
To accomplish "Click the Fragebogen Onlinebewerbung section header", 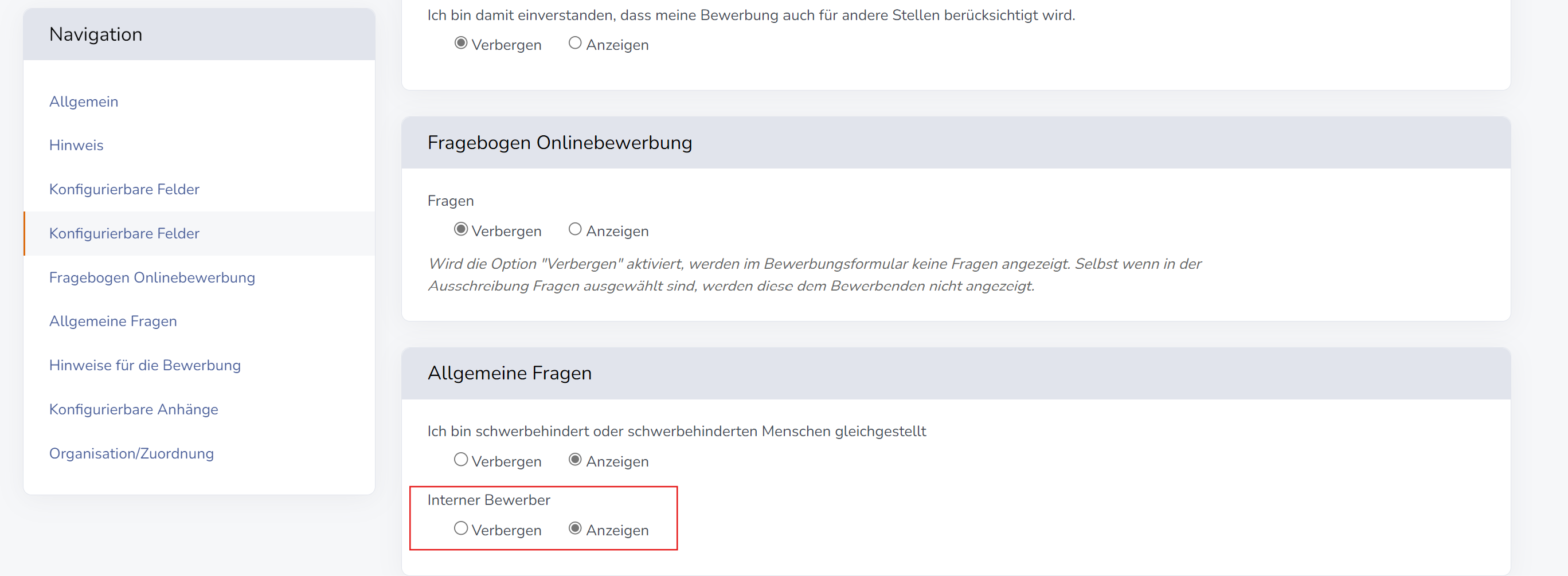I will [560, 142].
